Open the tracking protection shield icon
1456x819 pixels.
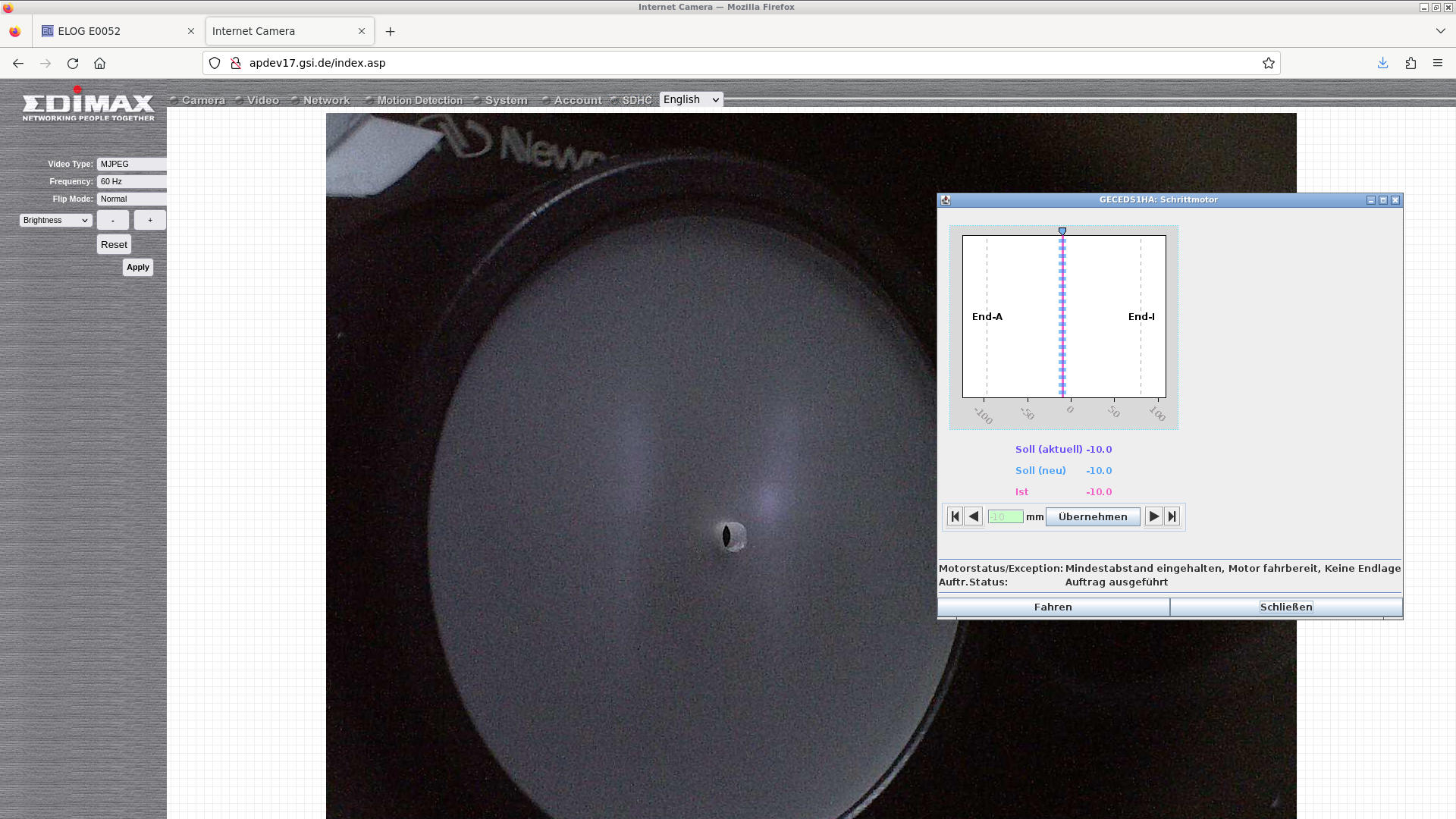pos(215,63)
